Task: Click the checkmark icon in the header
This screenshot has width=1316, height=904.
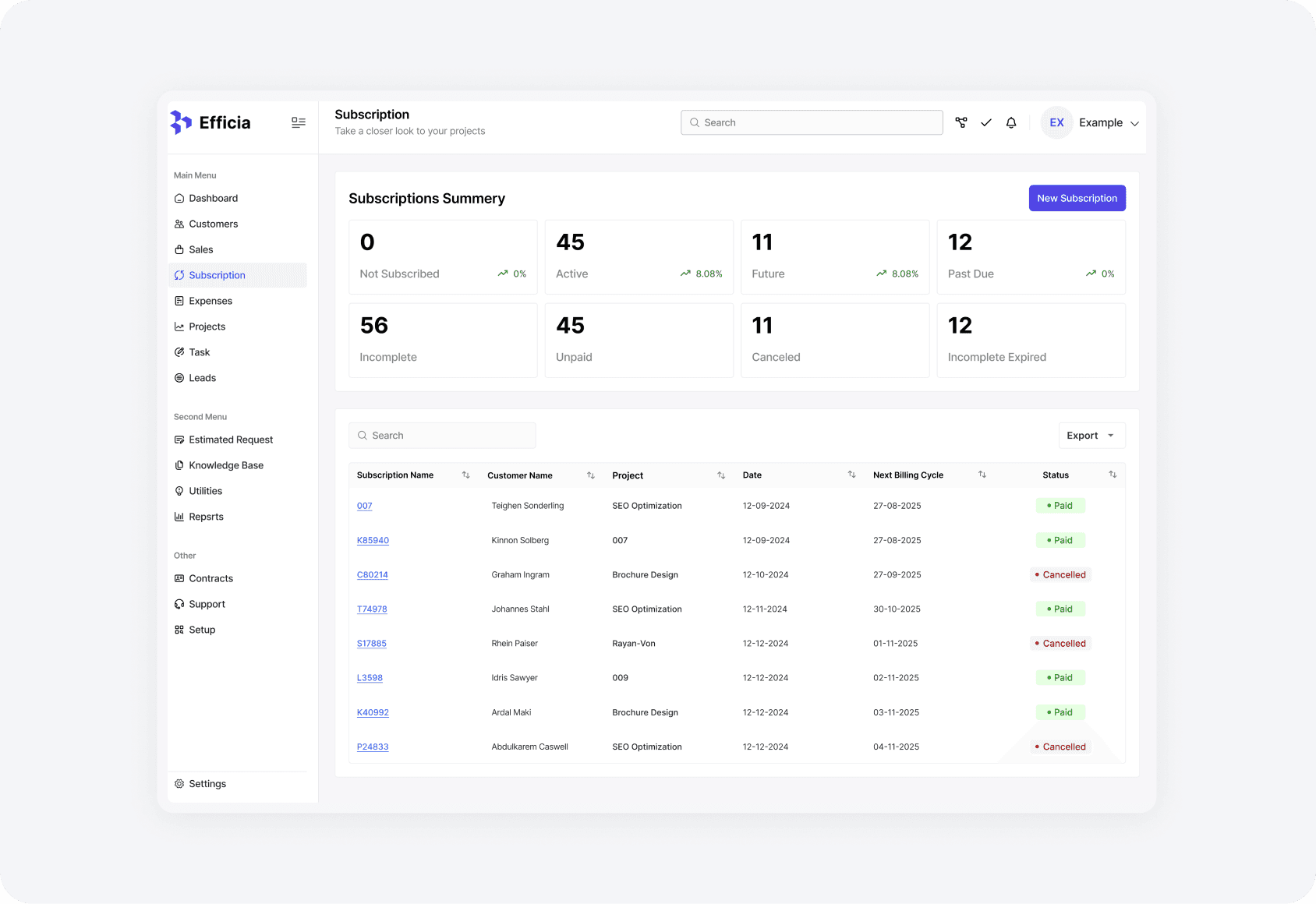Action: (986, 122)
